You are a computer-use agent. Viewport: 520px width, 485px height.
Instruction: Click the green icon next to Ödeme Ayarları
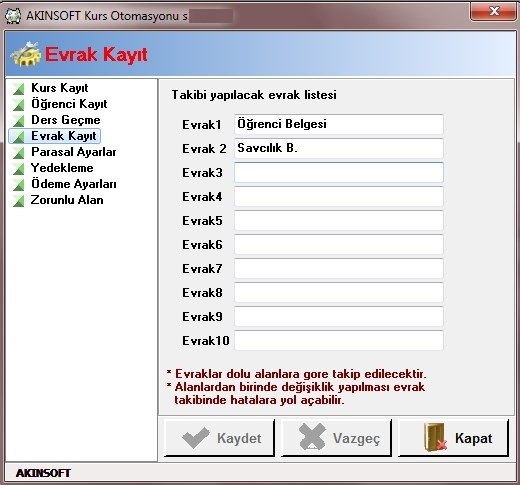coord(19,185)
